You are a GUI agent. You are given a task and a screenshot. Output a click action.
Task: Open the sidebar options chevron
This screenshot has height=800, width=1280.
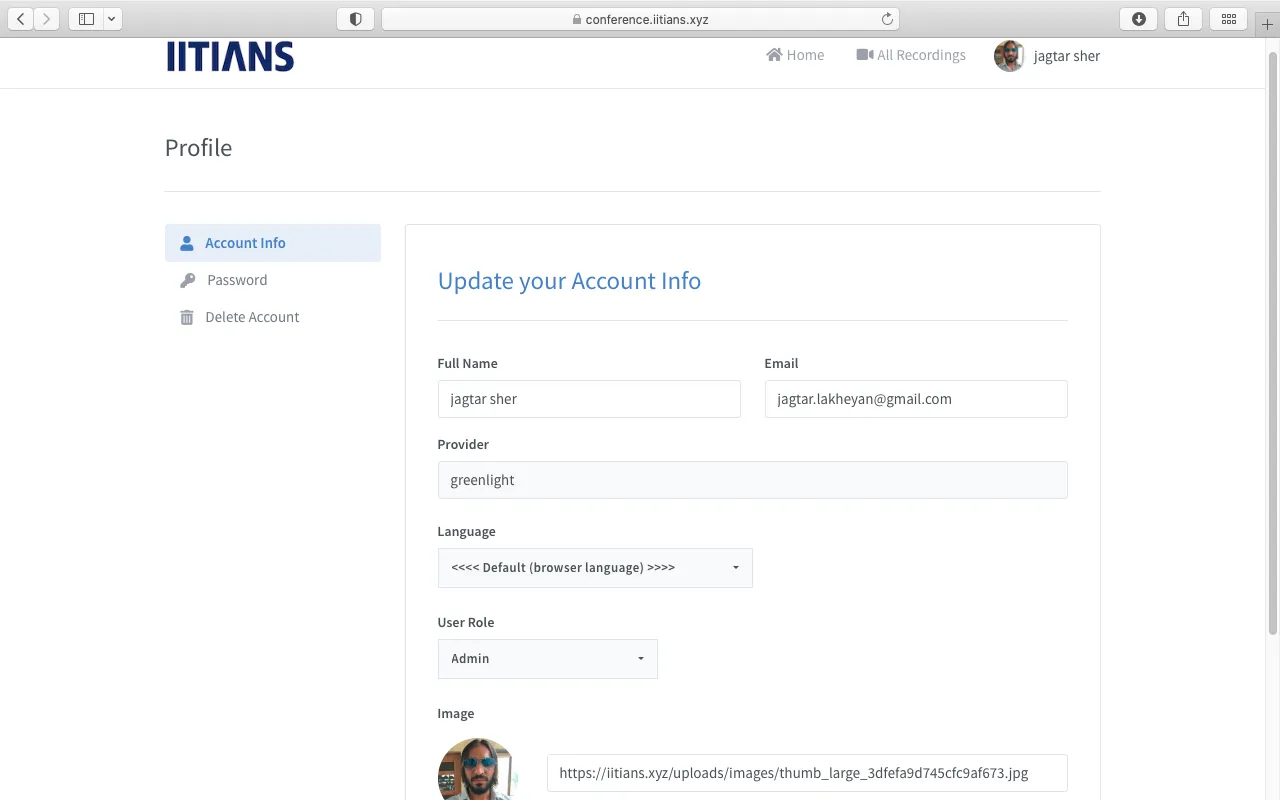[112, 19]
